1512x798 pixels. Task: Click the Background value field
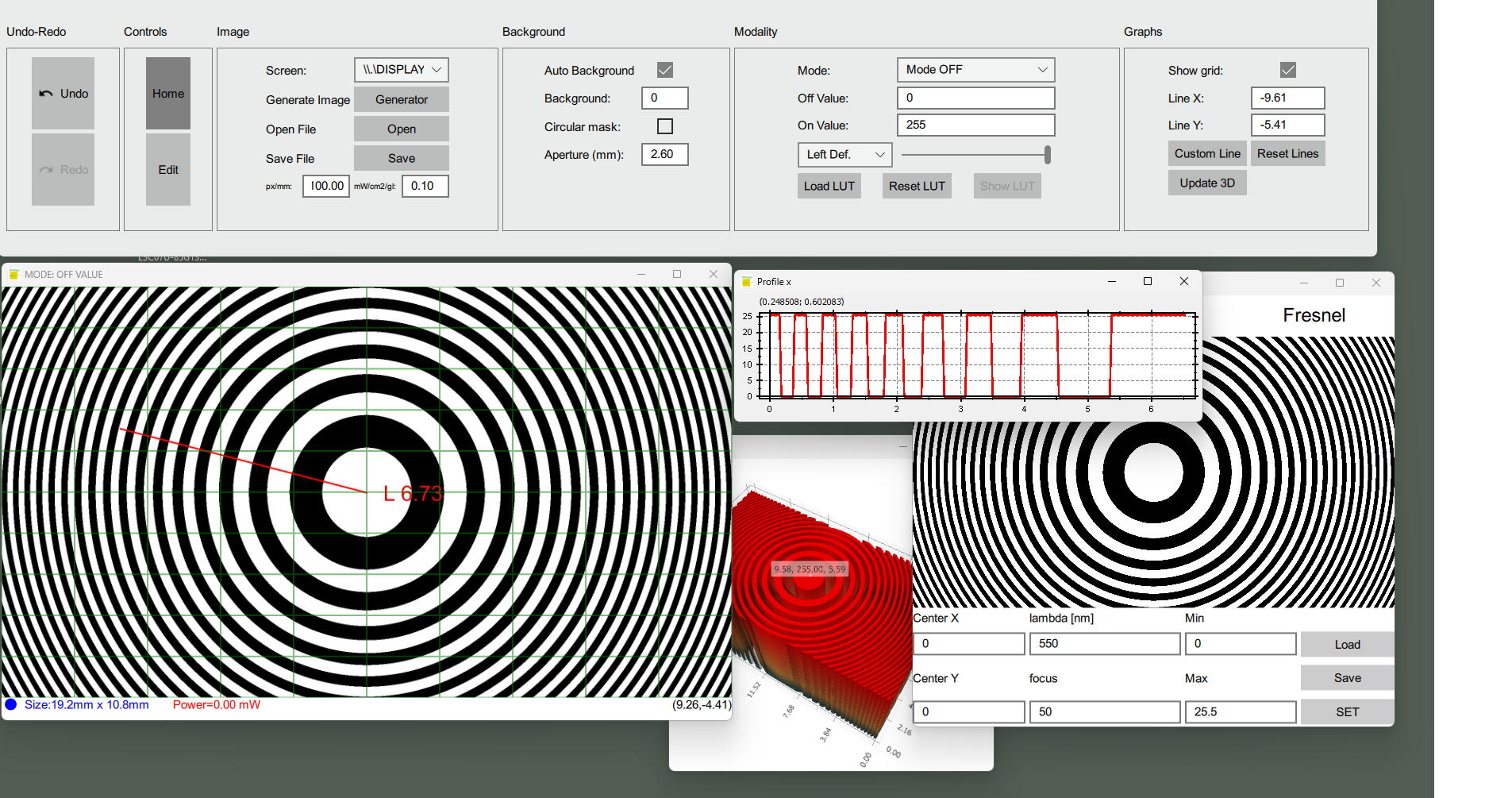point(665,98)
